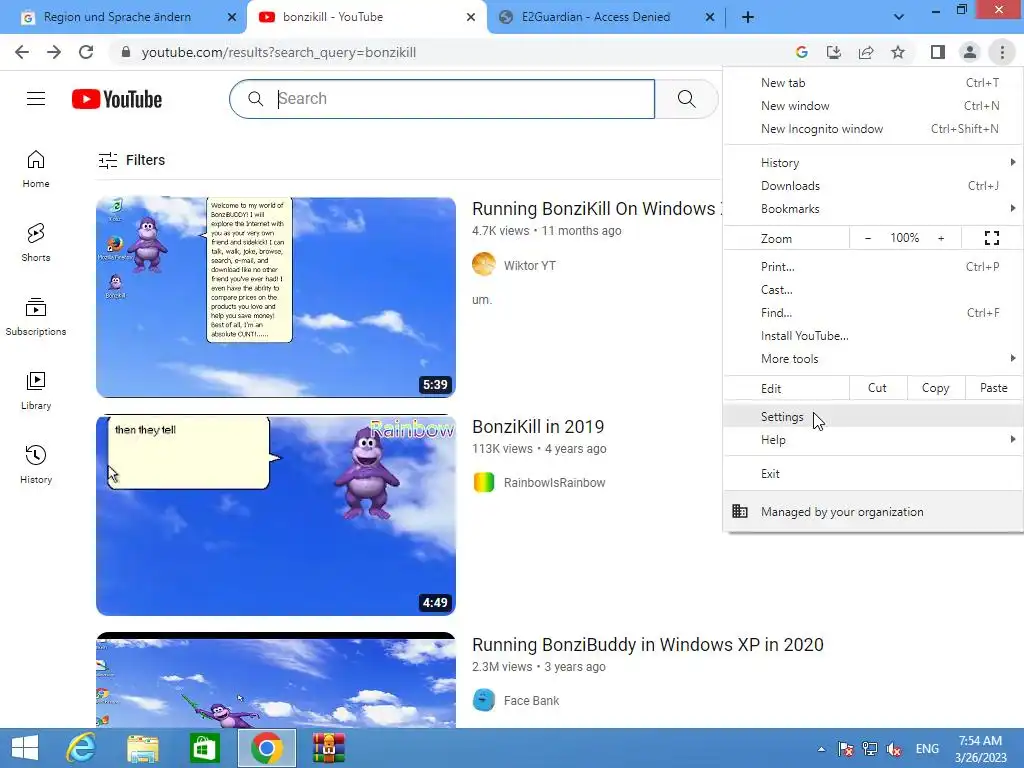The height and width of the screenshot is (768, 1024).
Task: Toggle fullscreen icon in Zoom row
Action: 991,238
